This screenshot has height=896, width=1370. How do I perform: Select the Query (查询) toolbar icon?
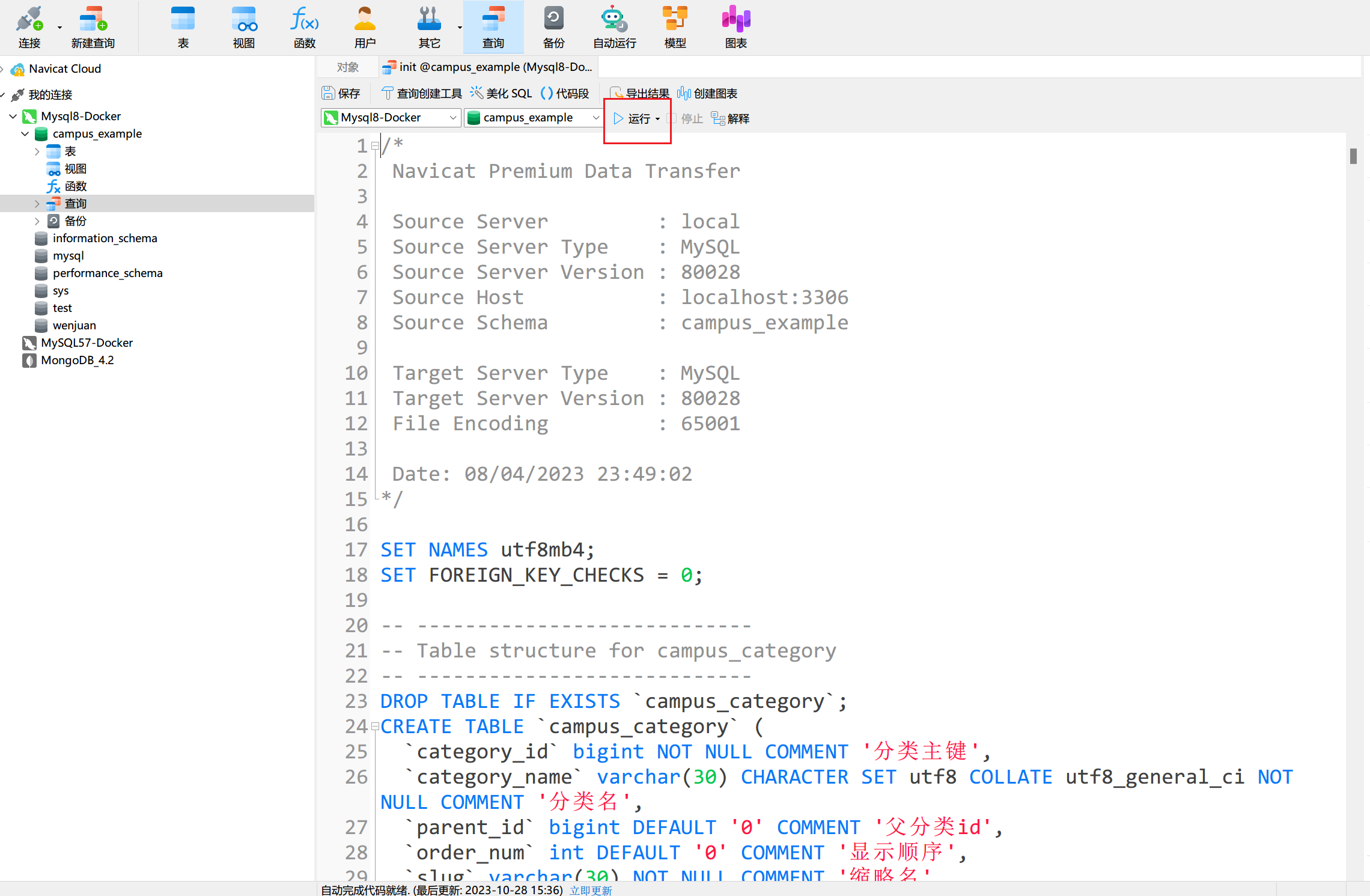[493, 26]
